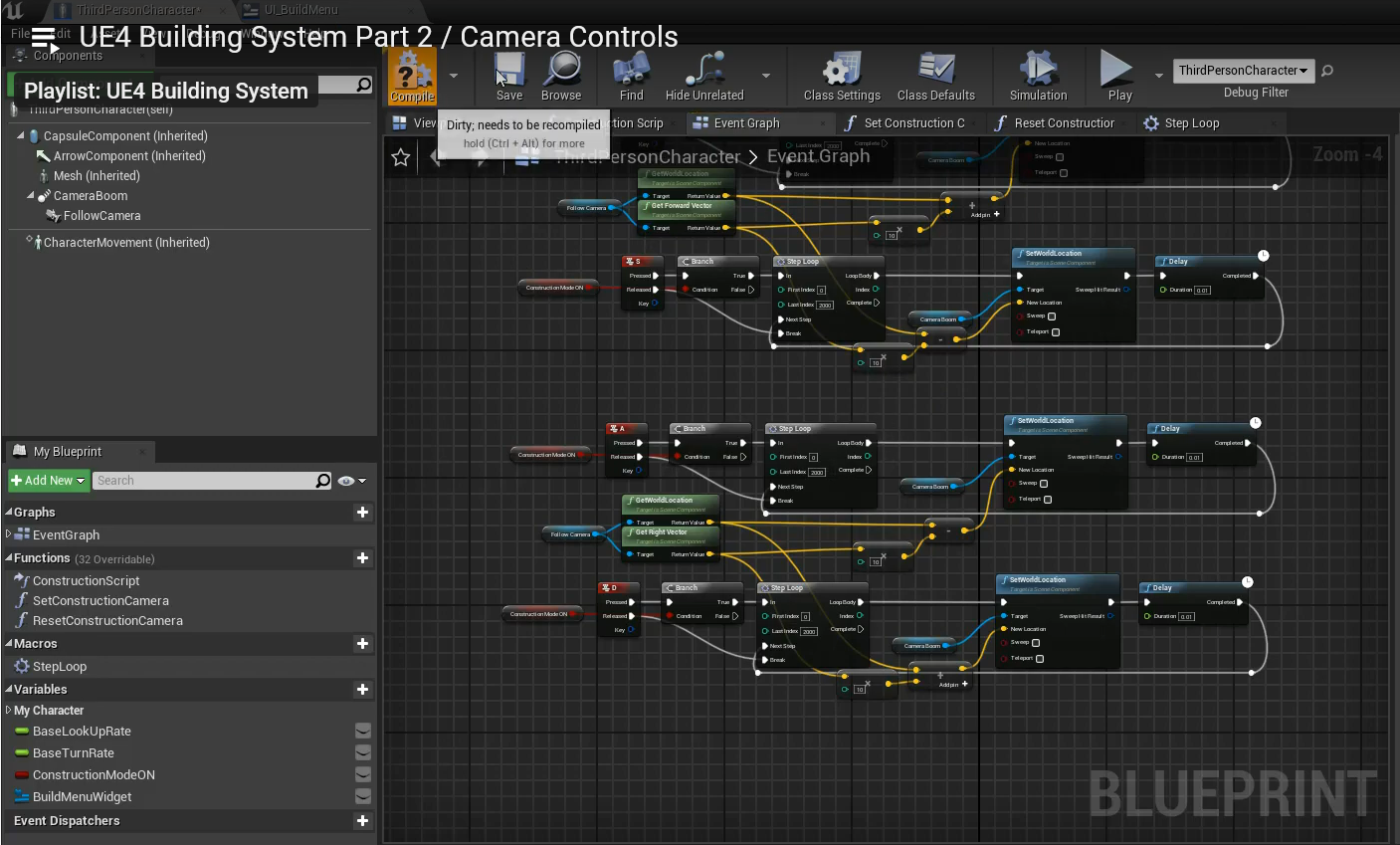Collapse the CameraBoom component tree
The image size is (1400, 845).
(x=31, y=196)
